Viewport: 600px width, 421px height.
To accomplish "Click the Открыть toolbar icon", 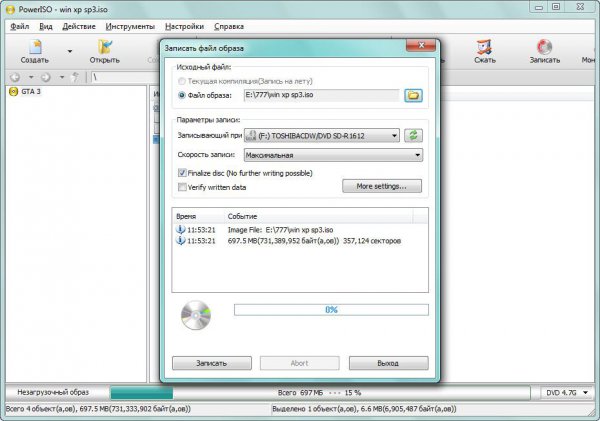I will click(104, 51).
